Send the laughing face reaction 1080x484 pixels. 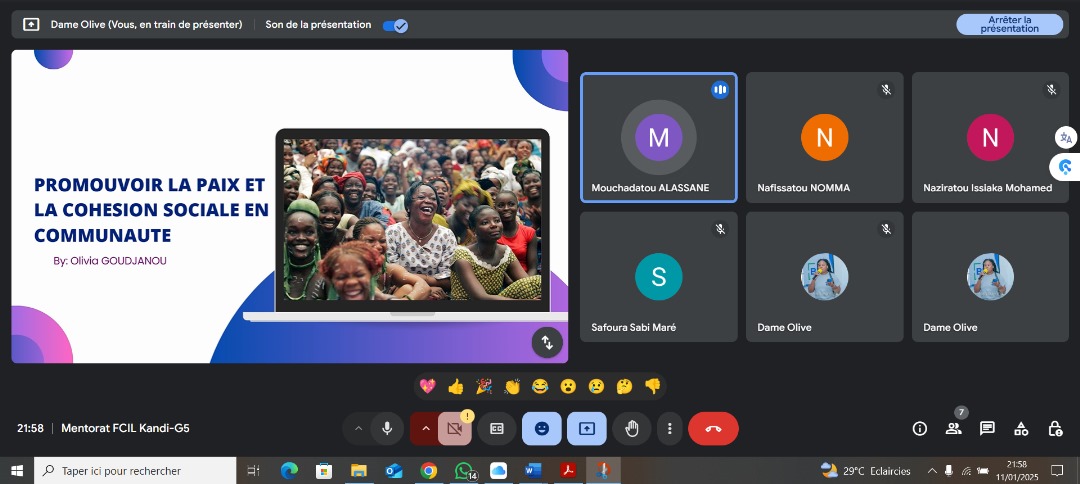click(540, 386)
